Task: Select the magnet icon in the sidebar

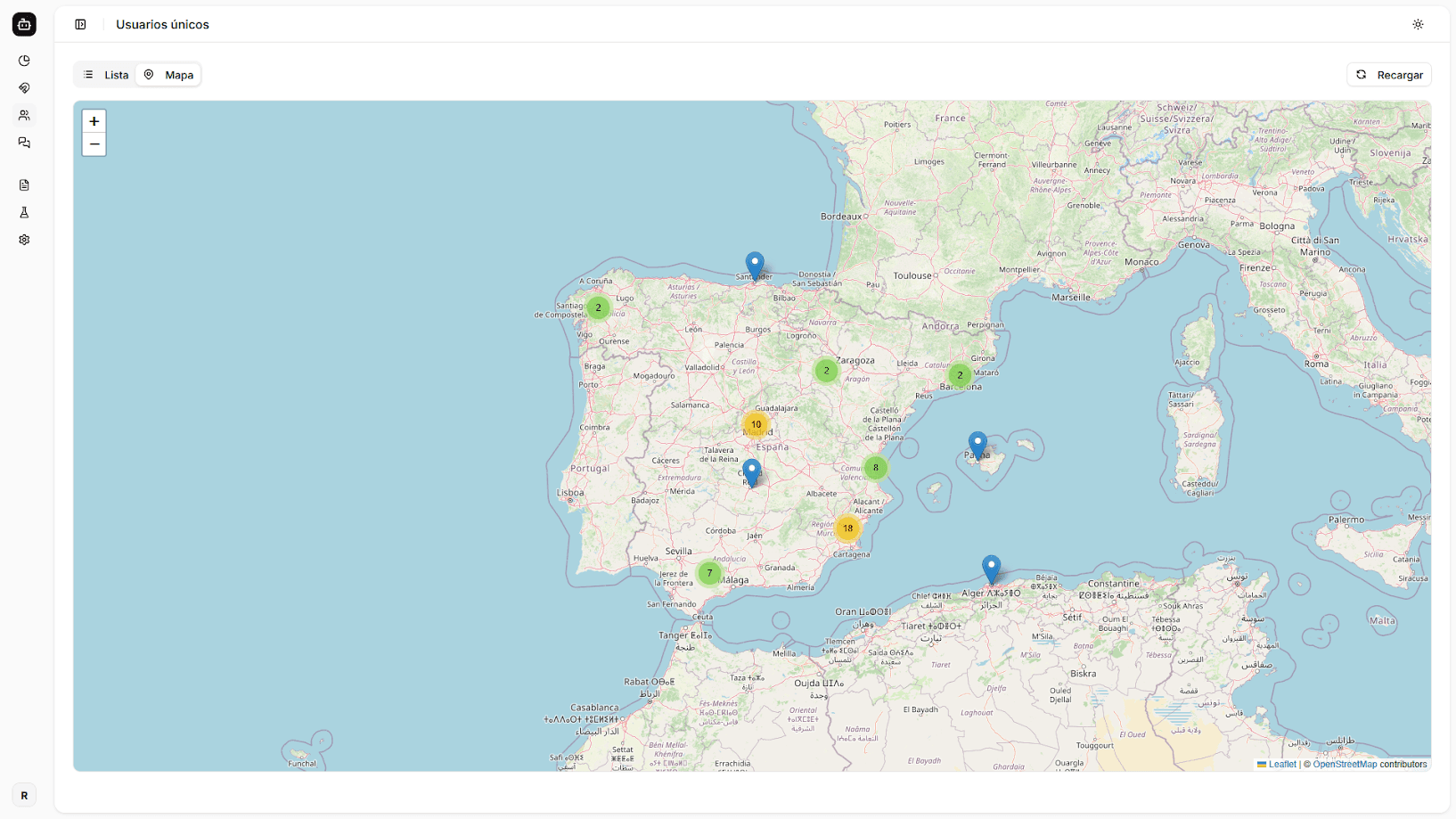Action: [x=24, y=88]
